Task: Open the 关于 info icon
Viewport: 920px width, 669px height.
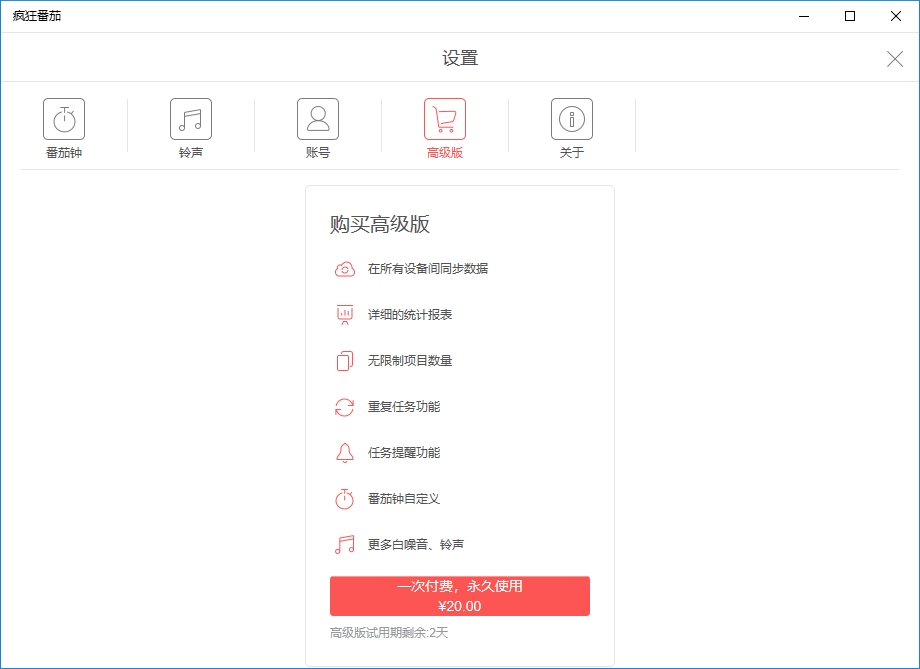Action: click(572, 119)
